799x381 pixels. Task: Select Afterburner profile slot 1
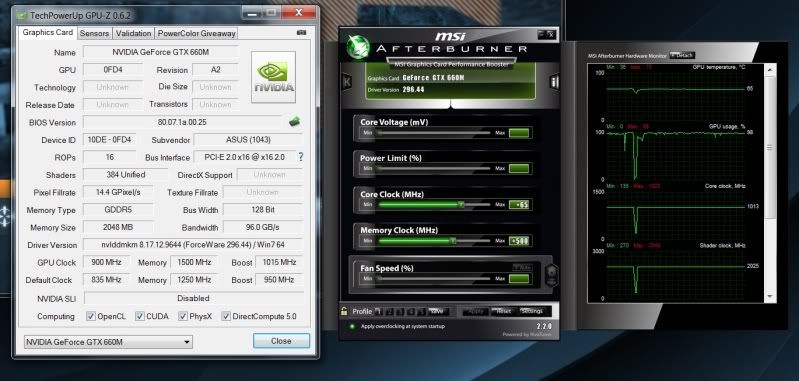point(379,311)
